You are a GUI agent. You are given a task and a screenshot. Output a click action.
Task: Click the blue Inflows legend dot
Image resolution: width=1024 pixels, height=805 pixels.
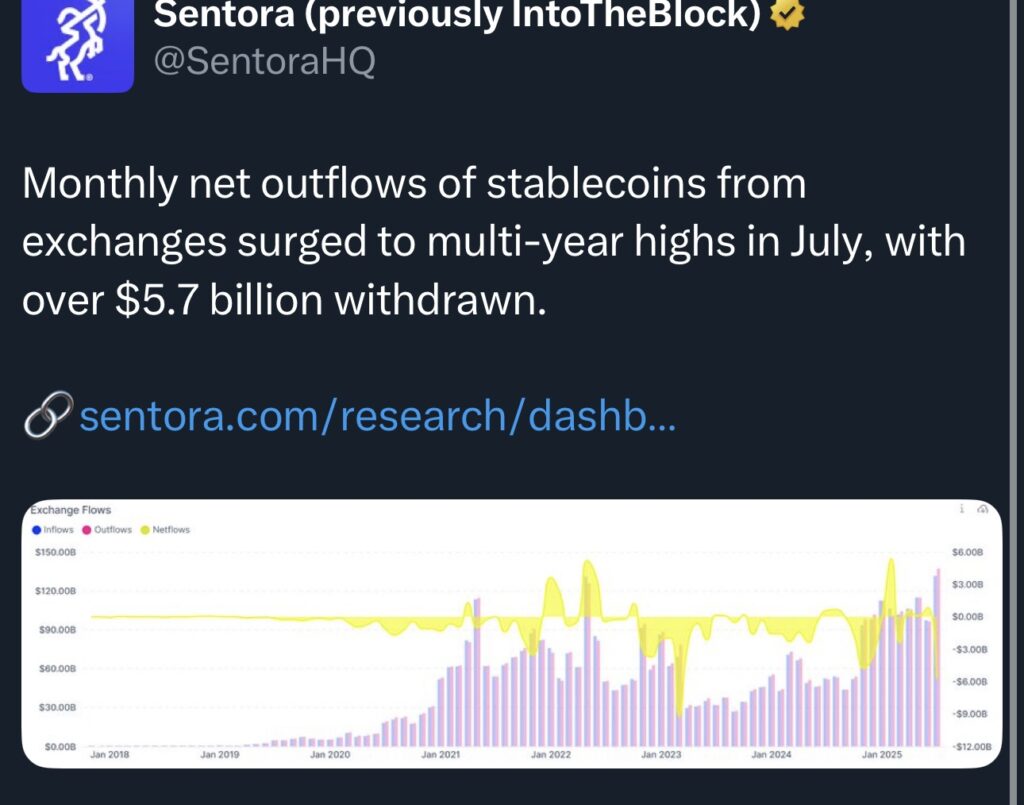coord(37,530)
